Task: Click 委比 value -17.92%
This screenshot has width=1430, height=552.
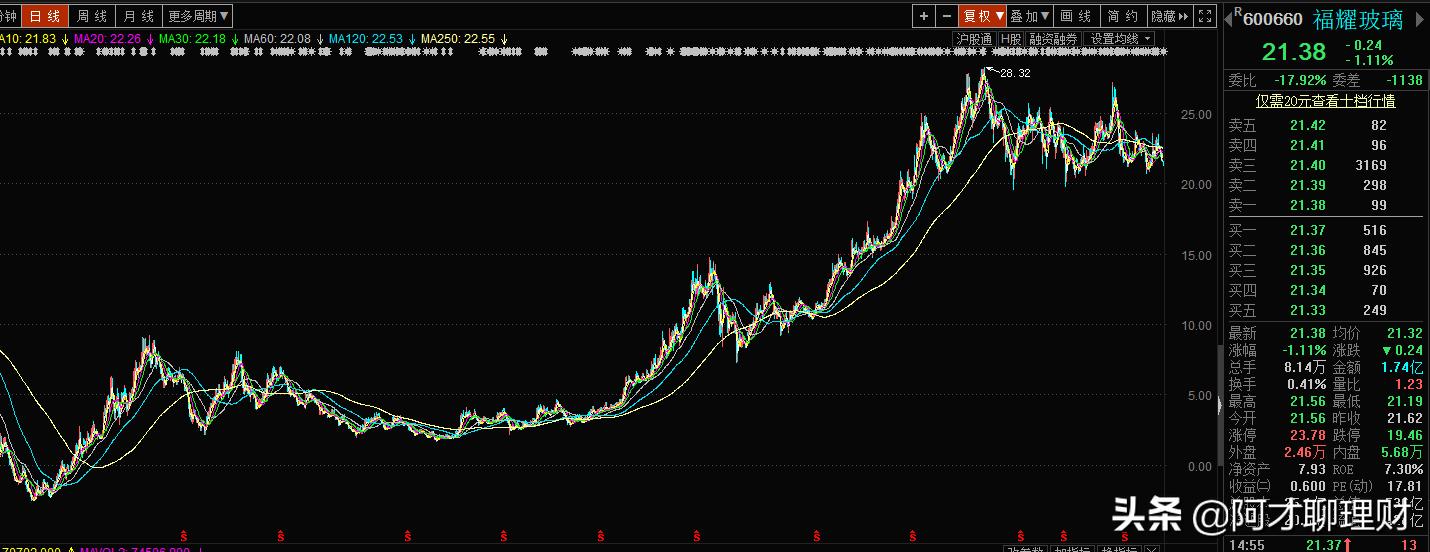Action: [1300, 80]
